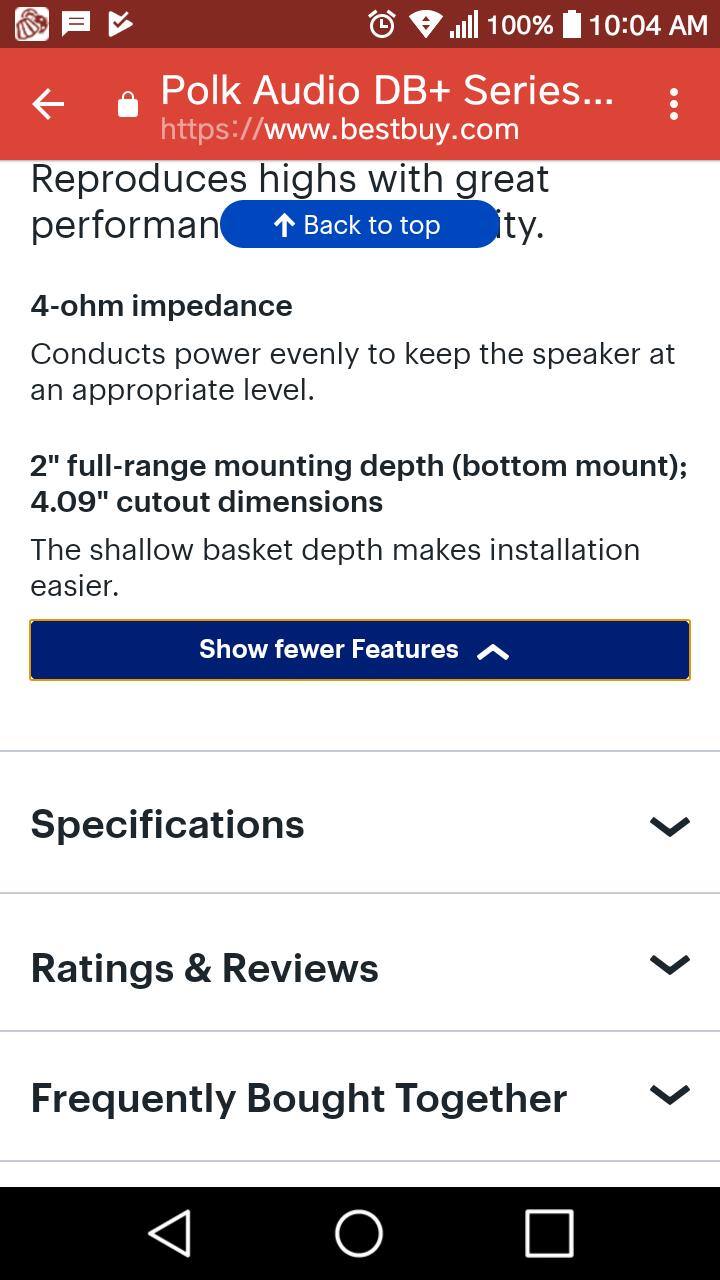The image size is (720, 1280).
Task: Expand the Specifications chevron
Action: 669,825
